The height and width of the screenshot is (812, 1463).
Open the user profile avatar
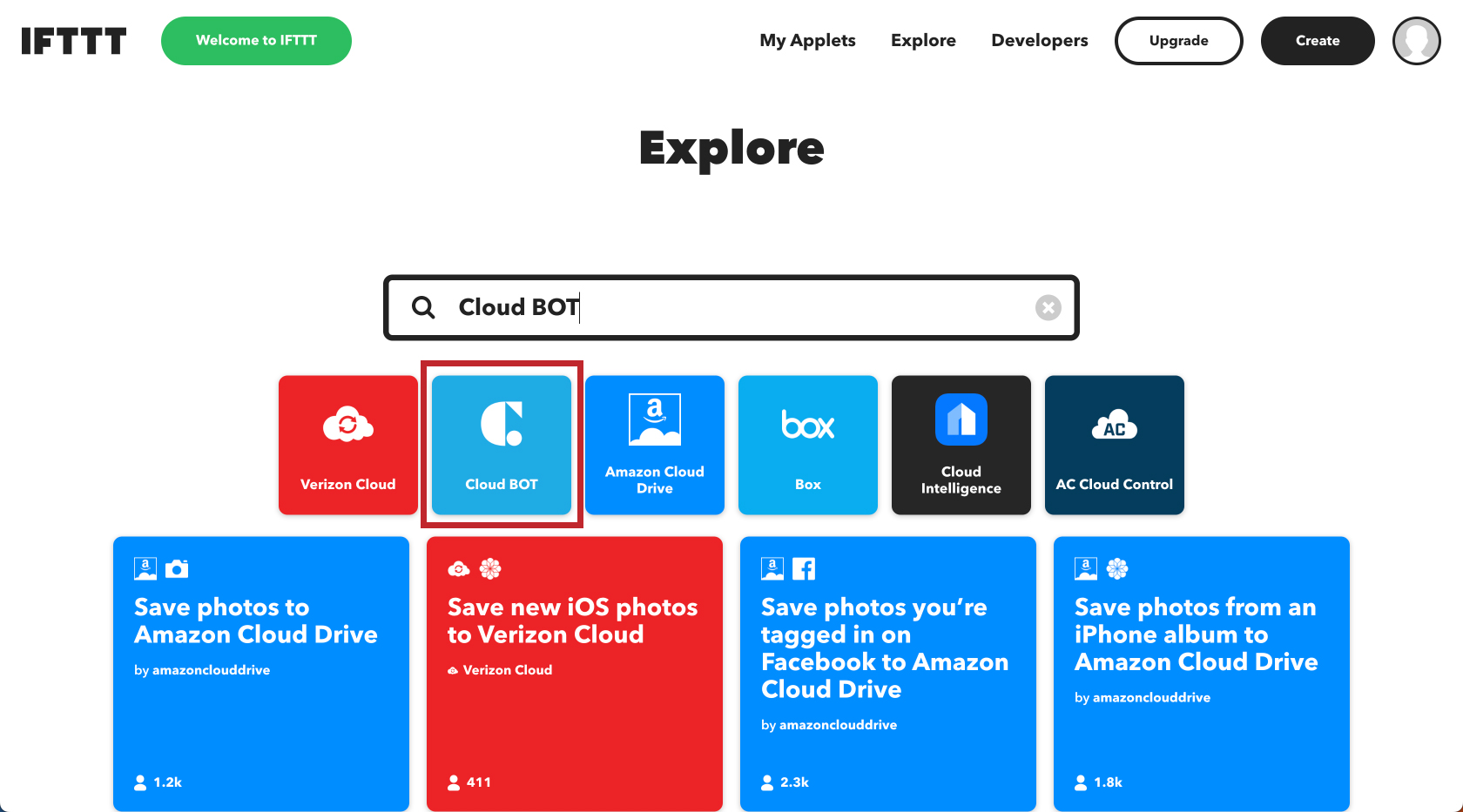tap(1417, 41)
